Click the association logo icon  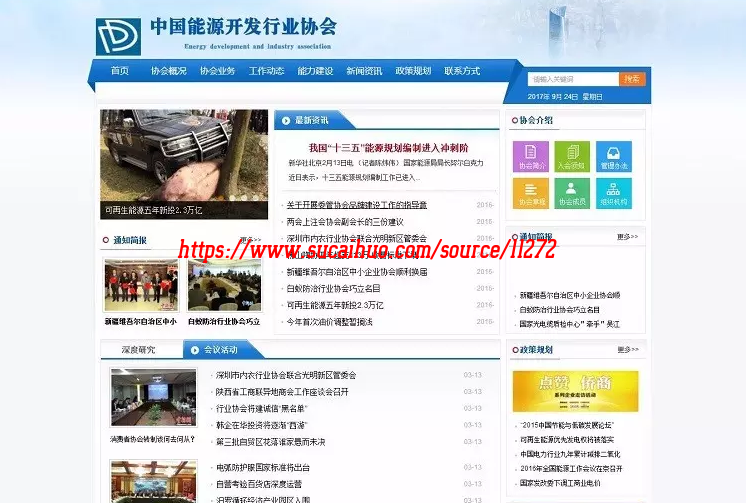pyautogui.click(x=118, y=37)
